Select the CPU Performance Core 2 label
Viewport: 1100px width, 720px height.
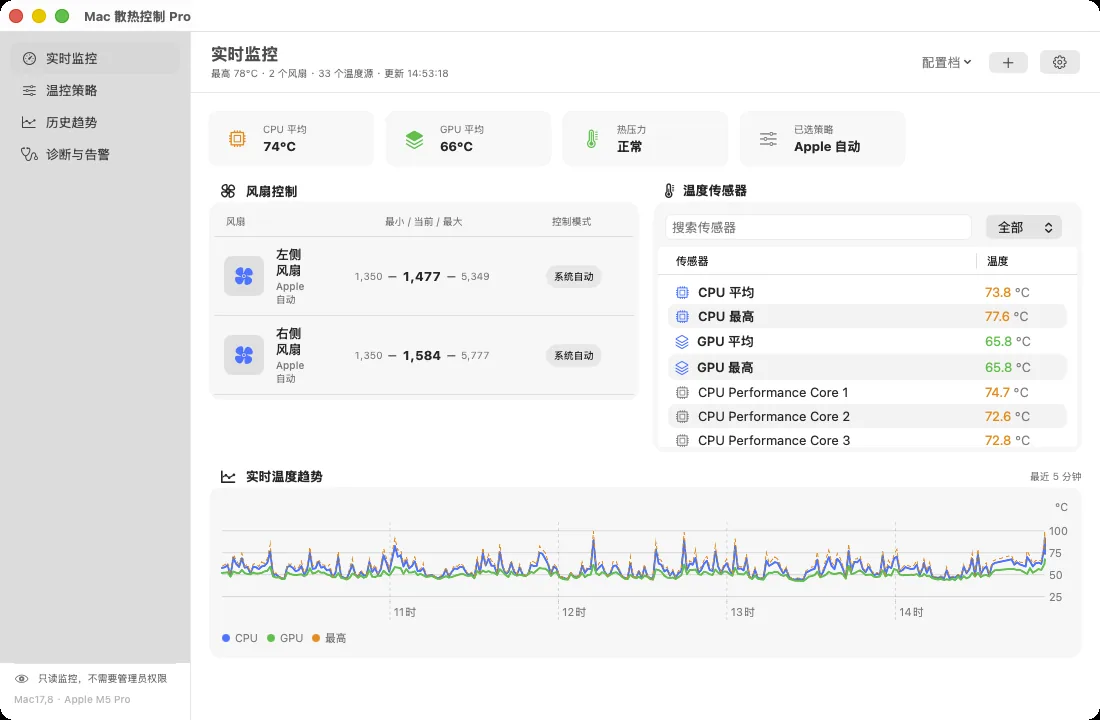point(774,416)
